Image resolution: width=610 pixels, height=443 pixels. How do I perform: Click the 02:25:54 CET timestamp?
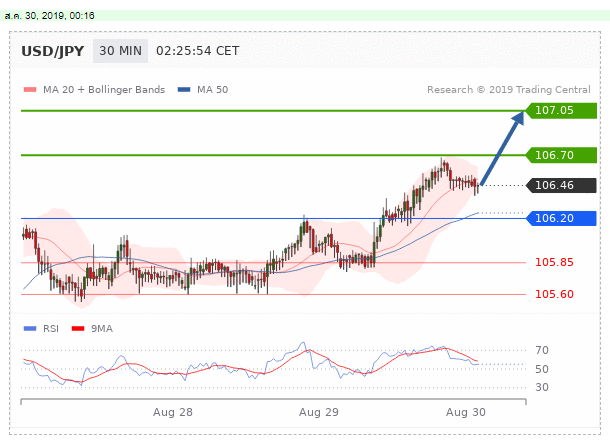[198, 51]
